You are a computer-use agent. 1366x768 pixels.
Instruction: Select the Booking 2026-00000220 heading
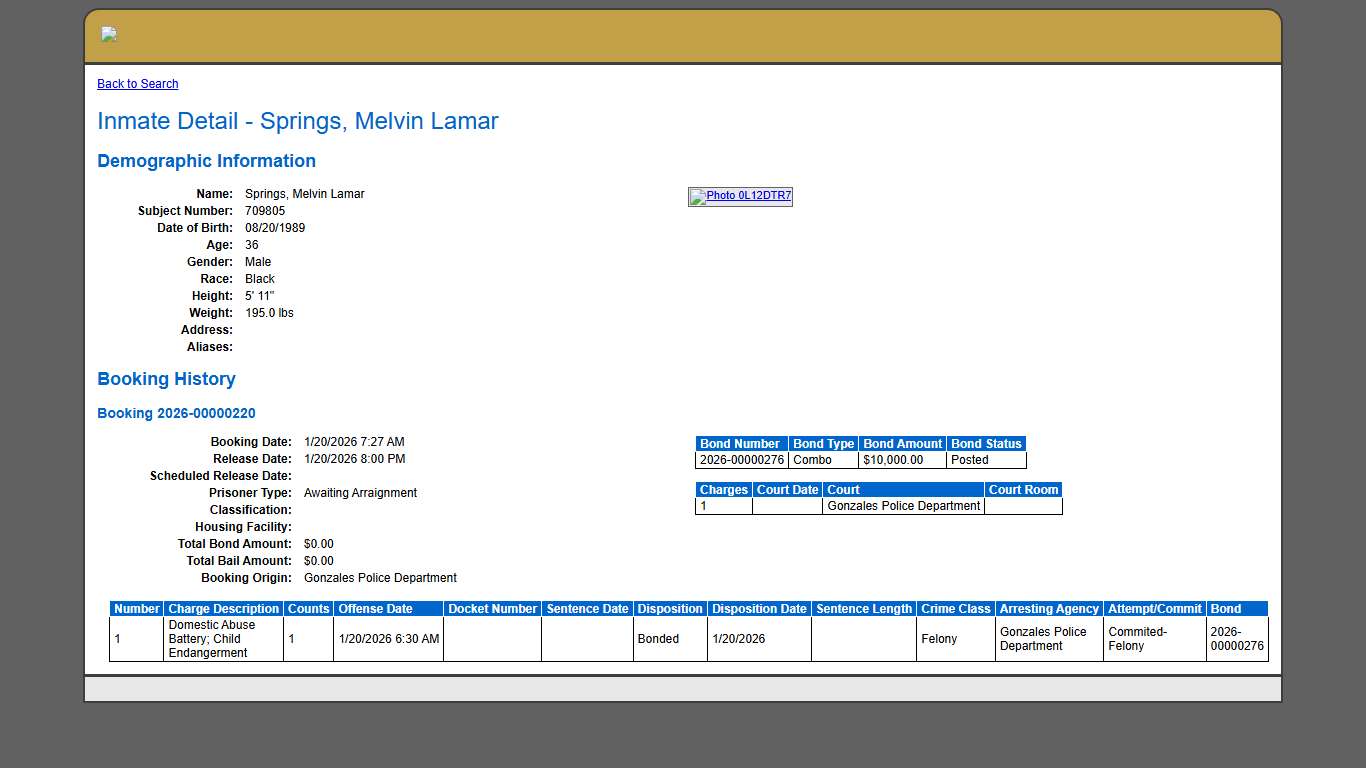pos(176,413)
